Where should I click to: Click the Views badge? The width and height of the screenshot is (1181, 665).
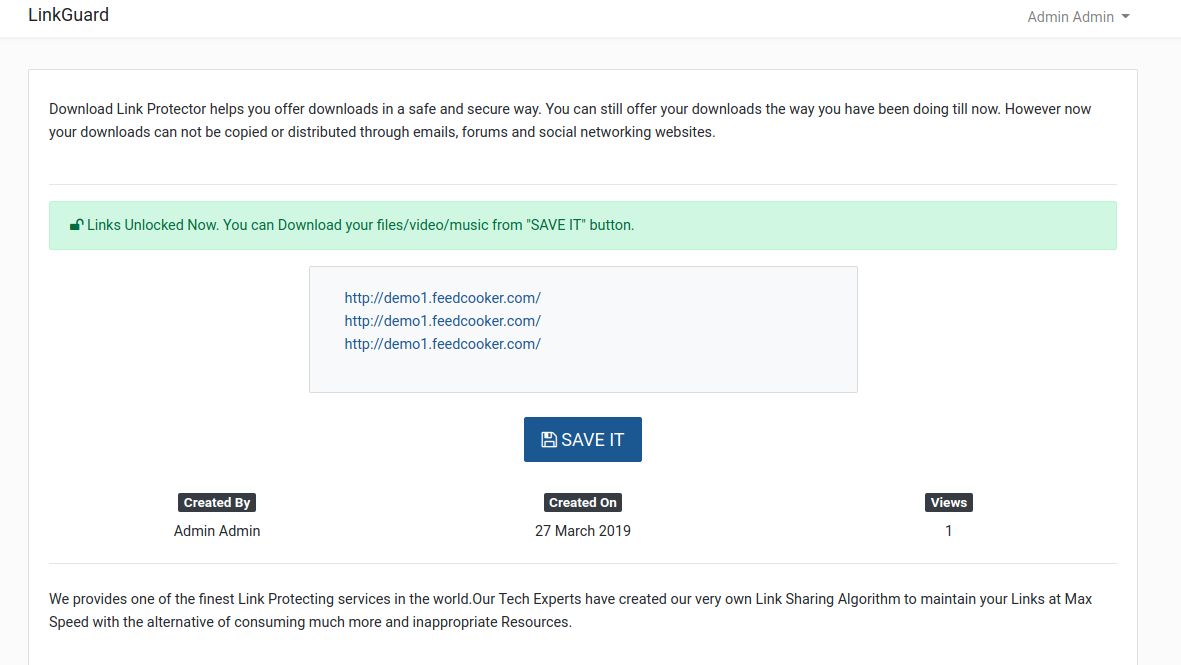[x=948, y=503]
